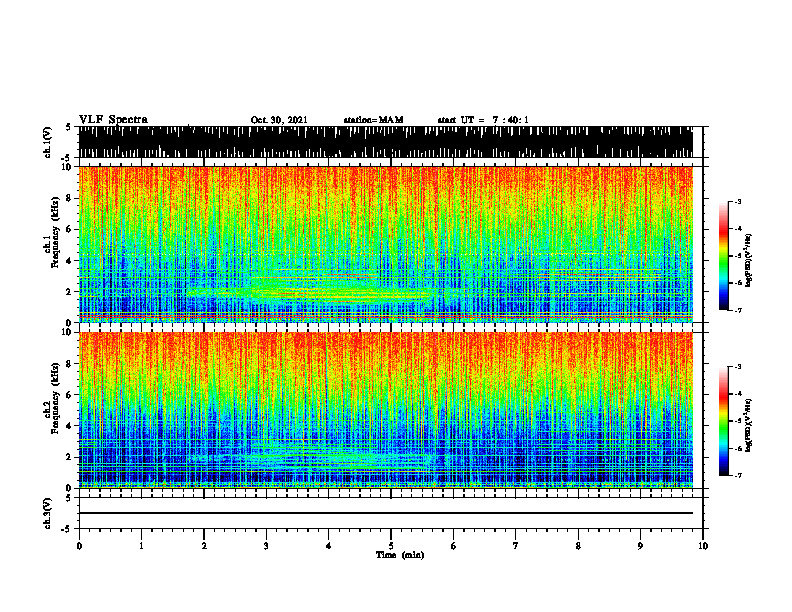Viewport: 792px width, 612px height.
Task: Click the "Time (min)" x-axis label
Action: [400, 555]
